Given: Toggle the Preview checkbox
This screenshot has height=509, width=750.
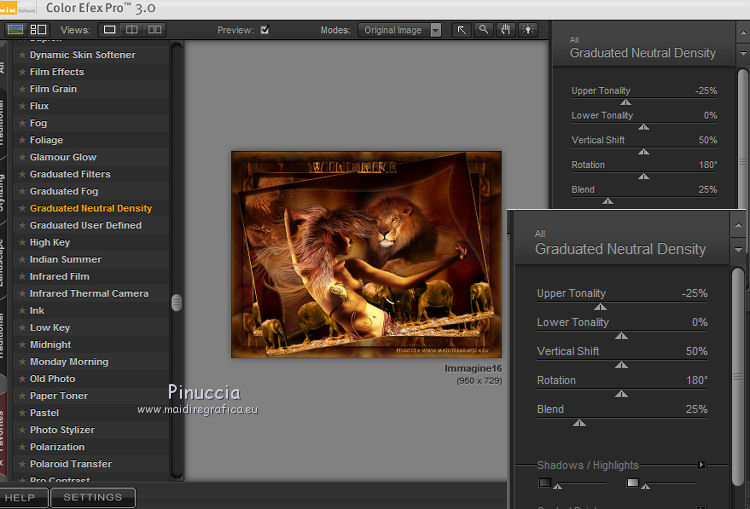Looking at the screenshot, I should (x=264, y=30).
